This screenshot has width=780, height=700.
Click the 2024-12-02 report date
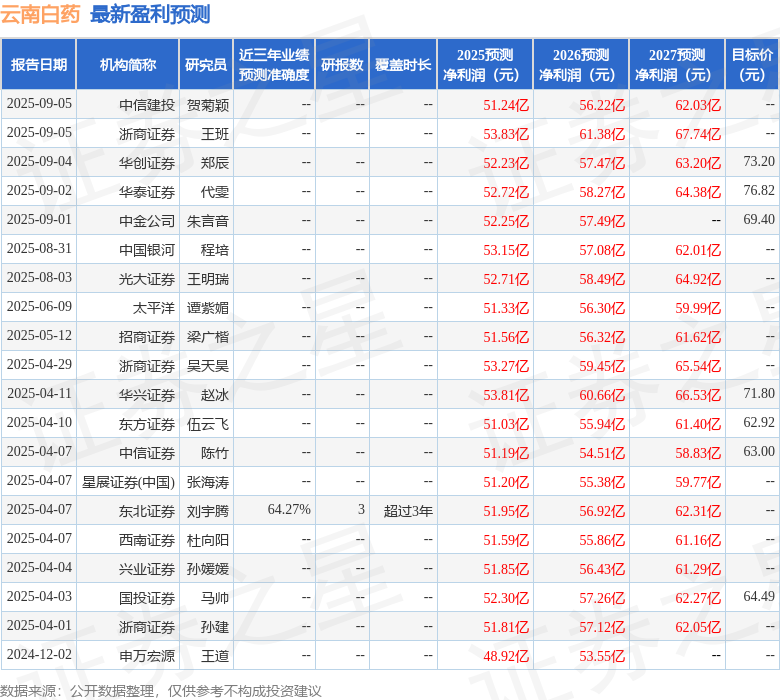coord(39,656)
